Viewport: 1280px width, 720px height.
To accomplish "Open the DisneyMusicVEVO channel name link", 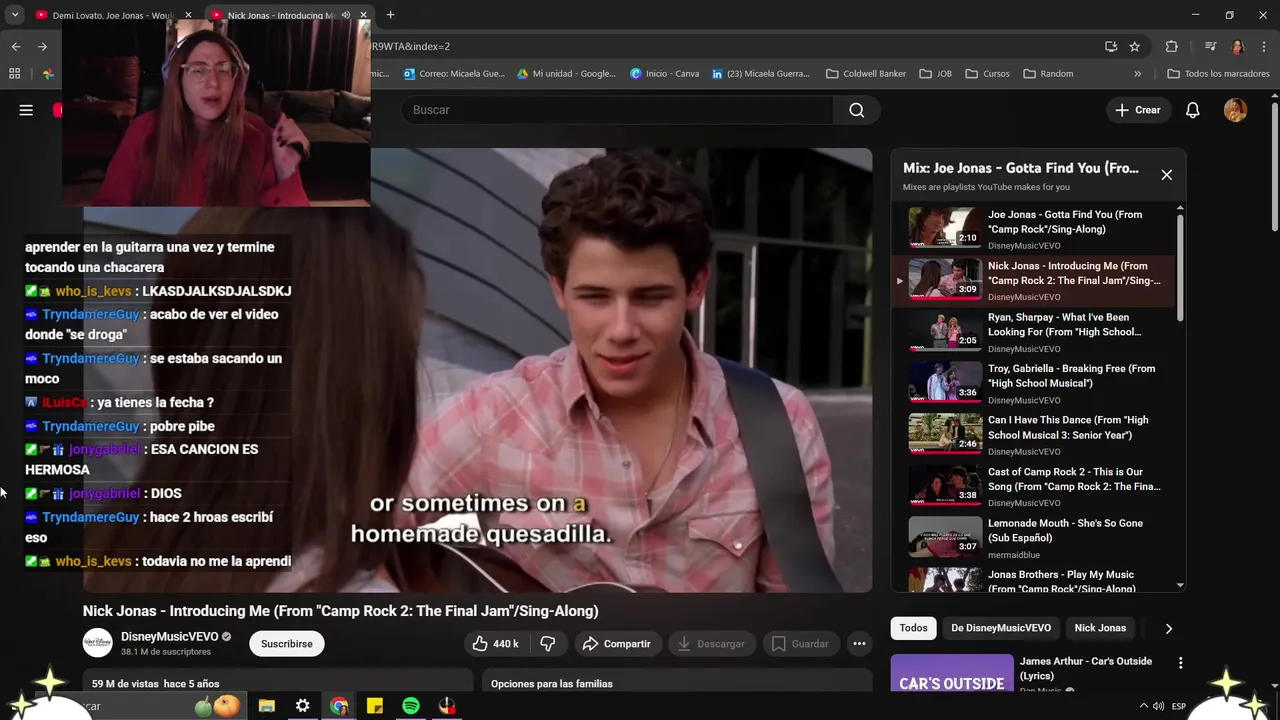I will (x=169, y=637).
